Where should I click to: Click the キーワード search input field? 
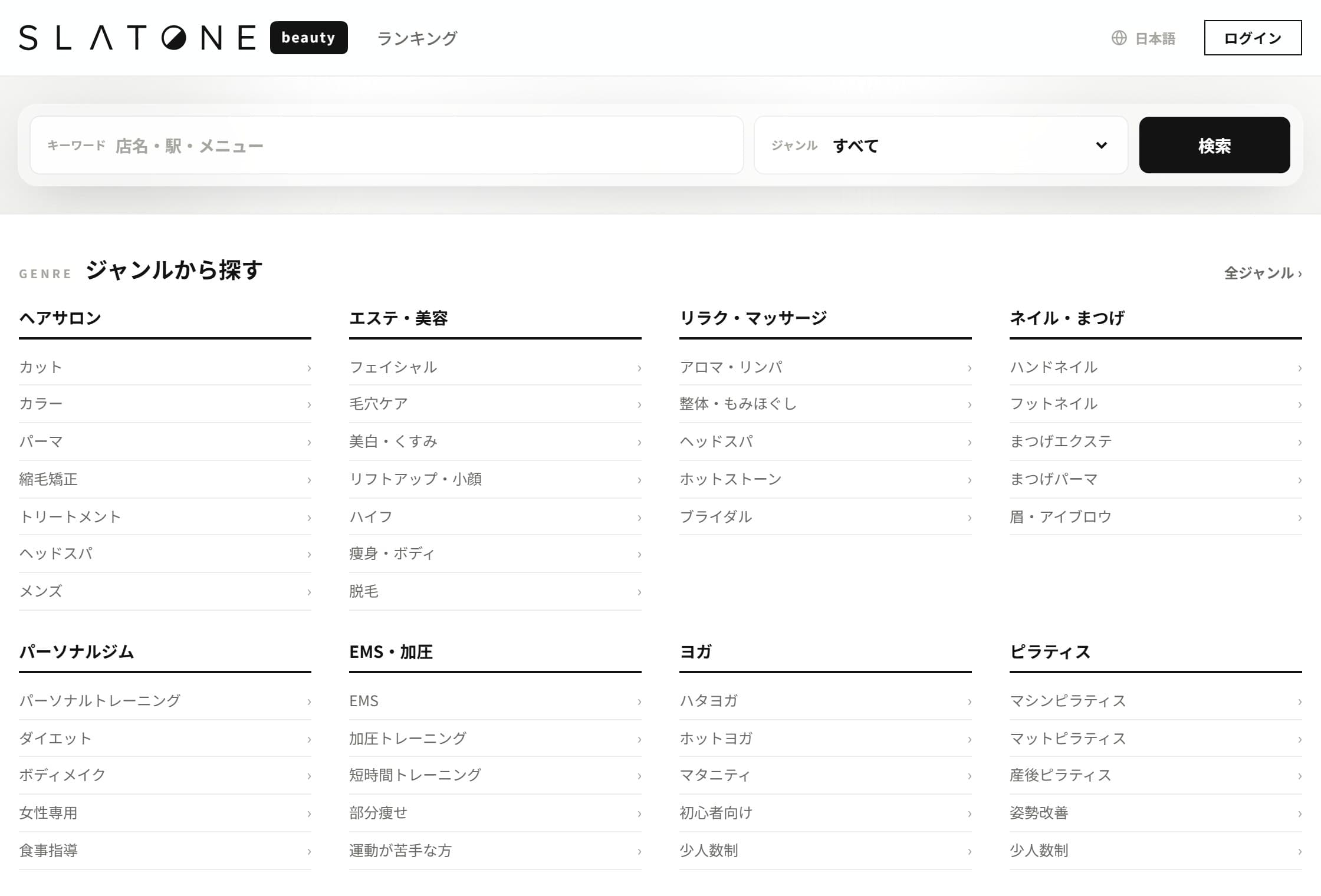[387, 145]
